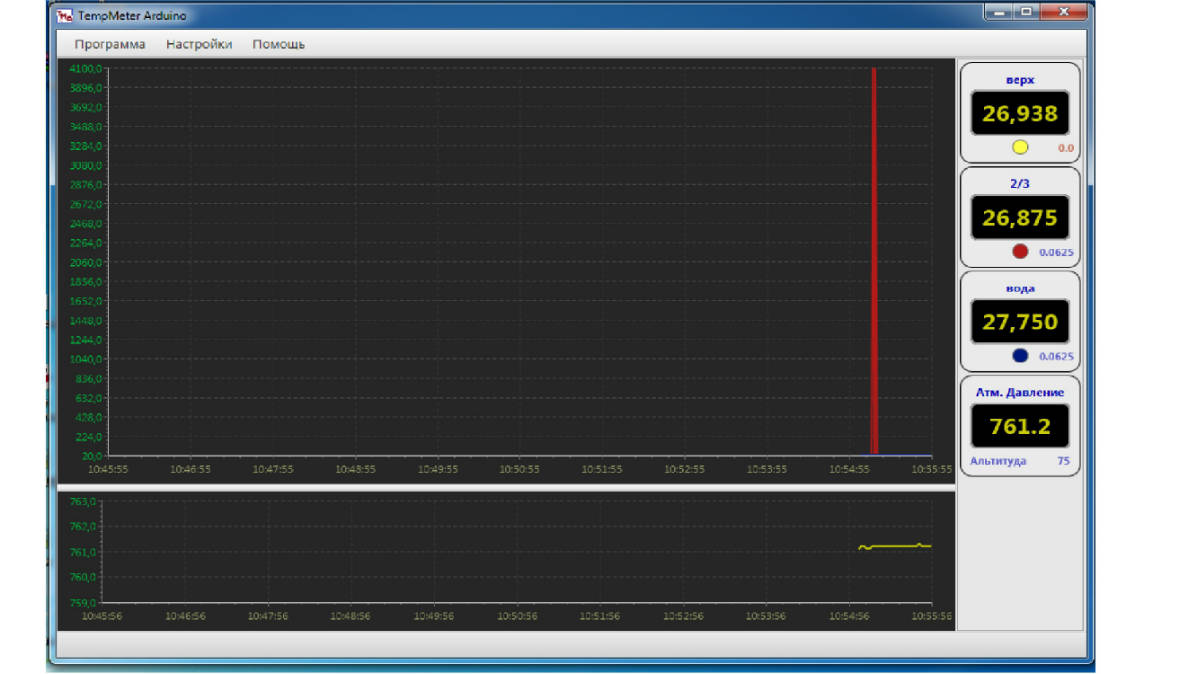Click the 763,0 label on pressure chart

pyautogui.click(x=82, y=502)
